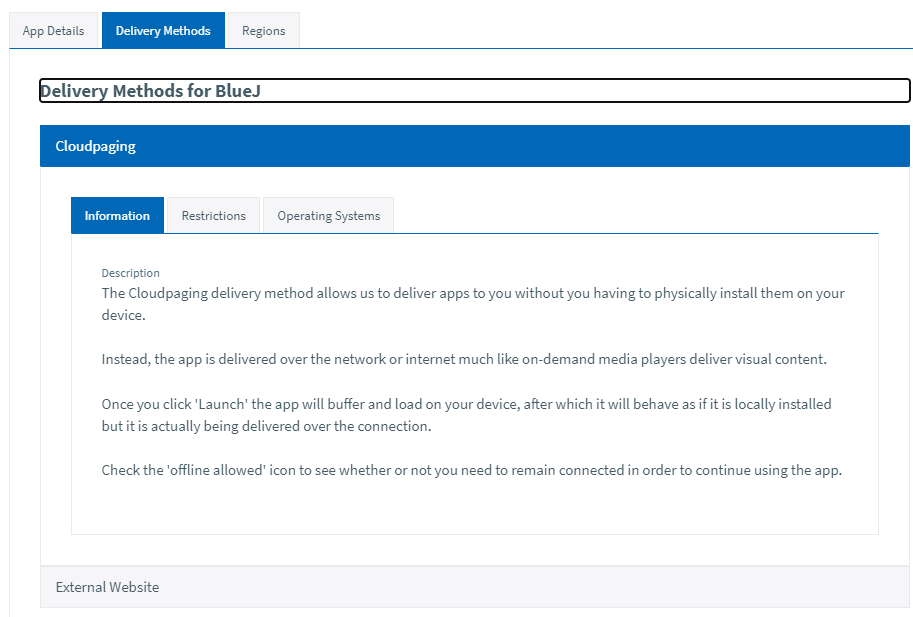Click the sentence starting 'Check the offline allowed'
The image size is (913, 617).
pyautogui.click(x=472, y=470)
